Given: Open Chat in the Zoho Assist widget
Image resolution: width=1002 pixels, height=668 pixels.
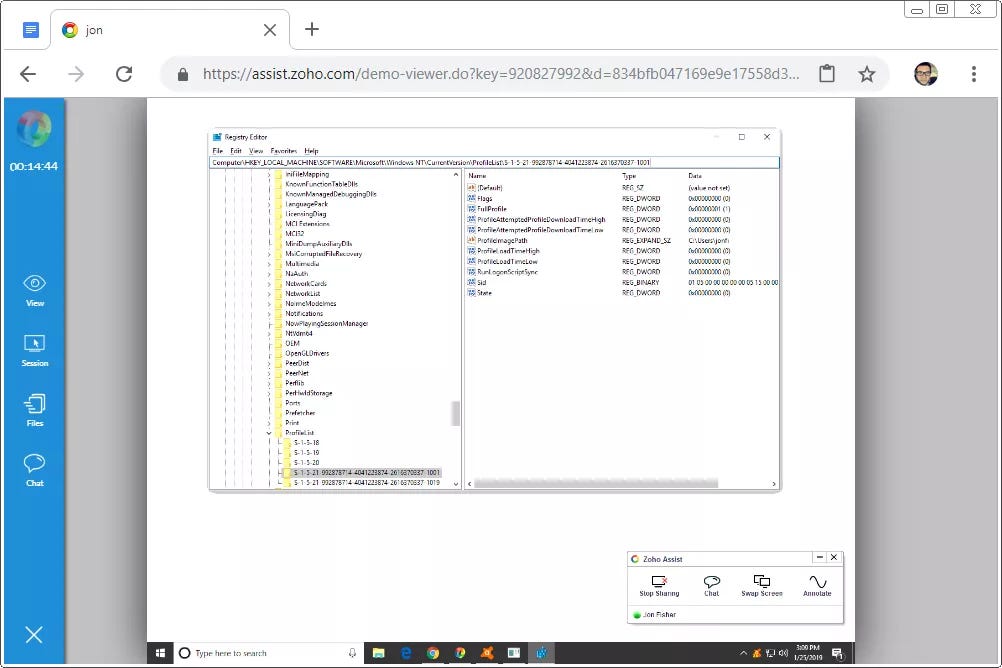Looking at the screenshot, I should coord(711,586).
